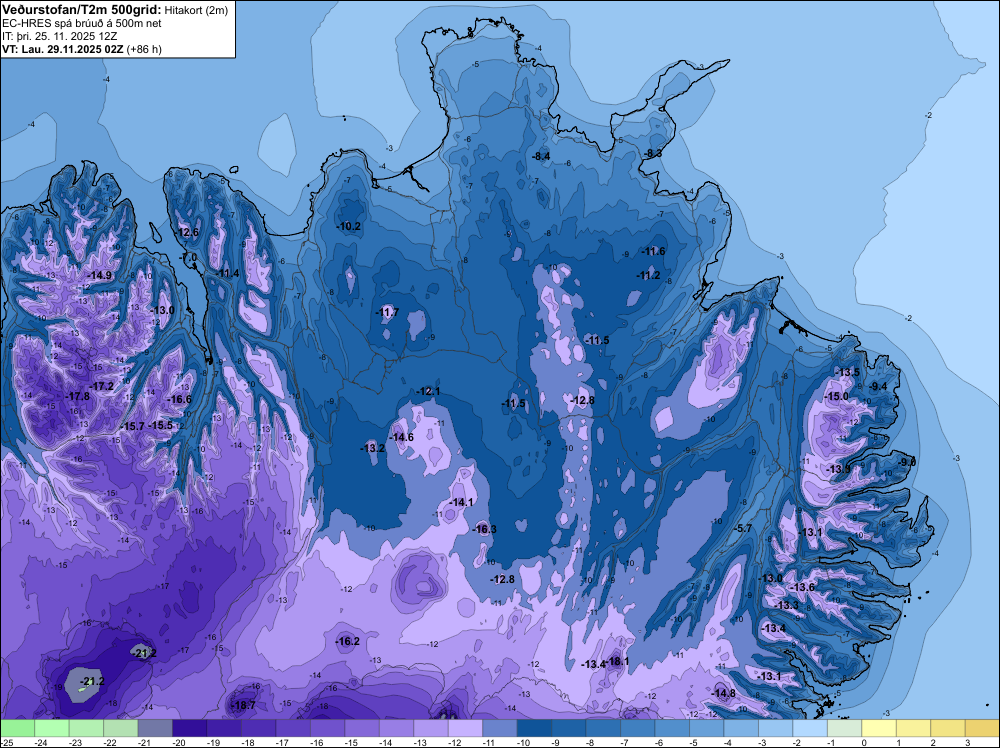
Task: Click the pale lavender legend swatch at -12
Action: pos(465,728)
